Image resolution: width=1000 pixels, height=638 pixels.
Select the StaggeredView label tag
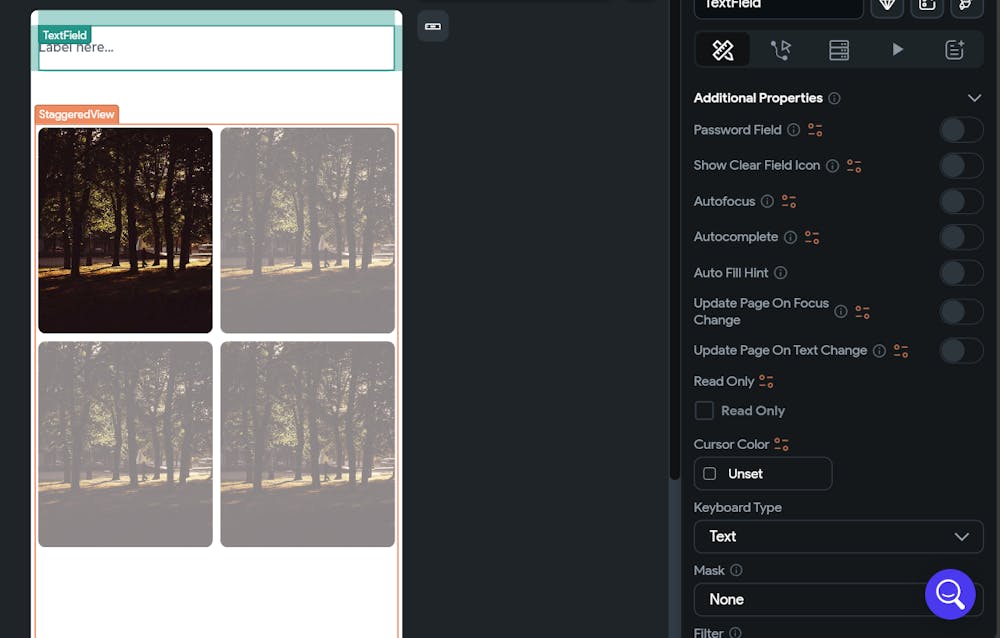tap(77, 114)
